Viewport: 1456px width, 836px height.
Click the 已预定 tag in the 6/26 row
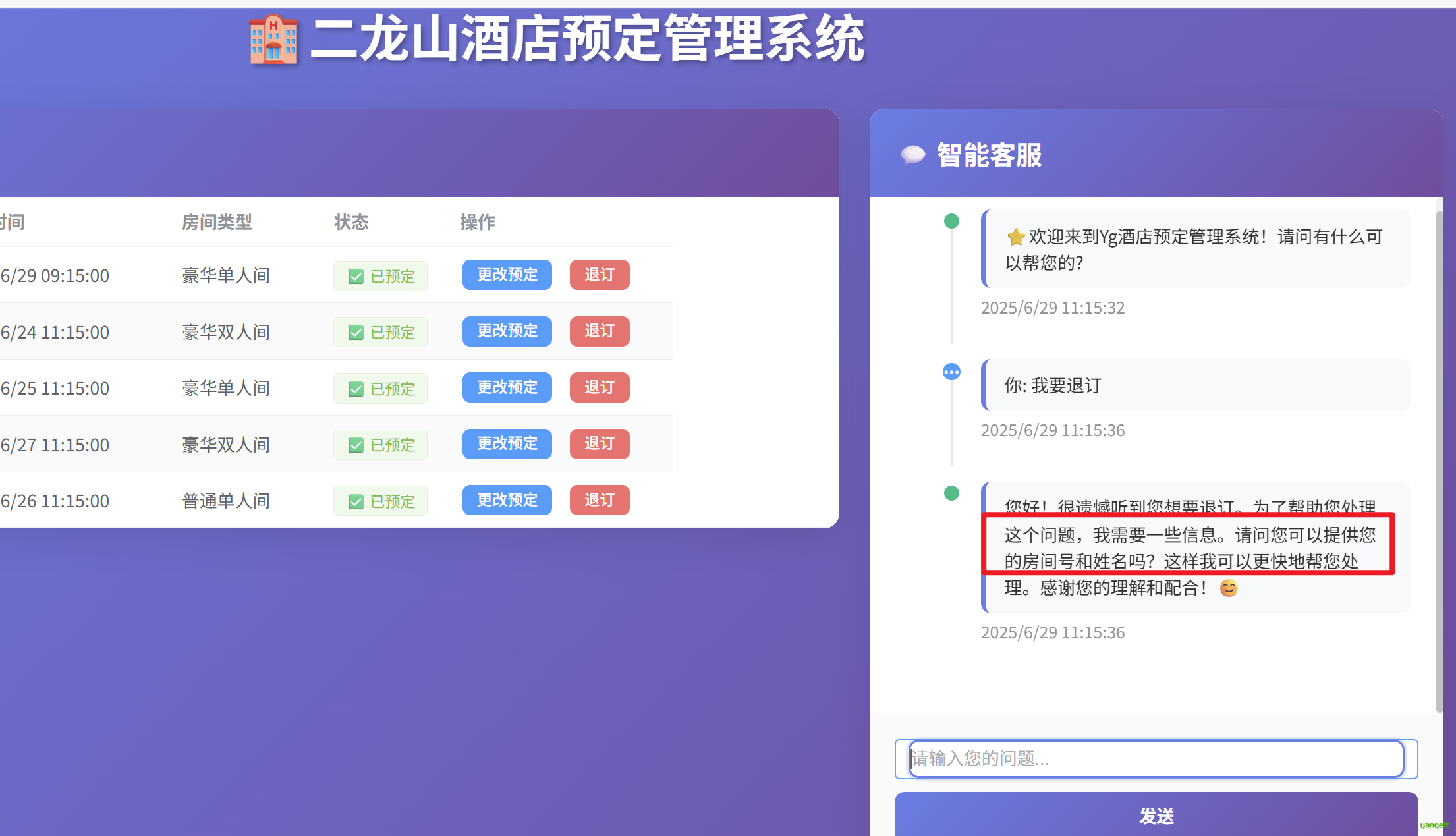[x=380, y=501]
